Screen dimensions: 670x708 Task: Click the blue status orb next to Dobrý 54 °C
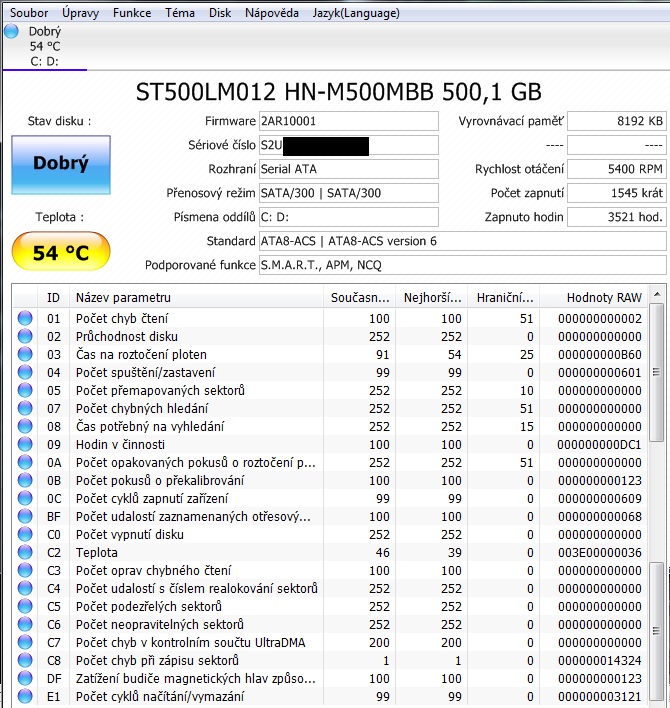click(11, 31)
